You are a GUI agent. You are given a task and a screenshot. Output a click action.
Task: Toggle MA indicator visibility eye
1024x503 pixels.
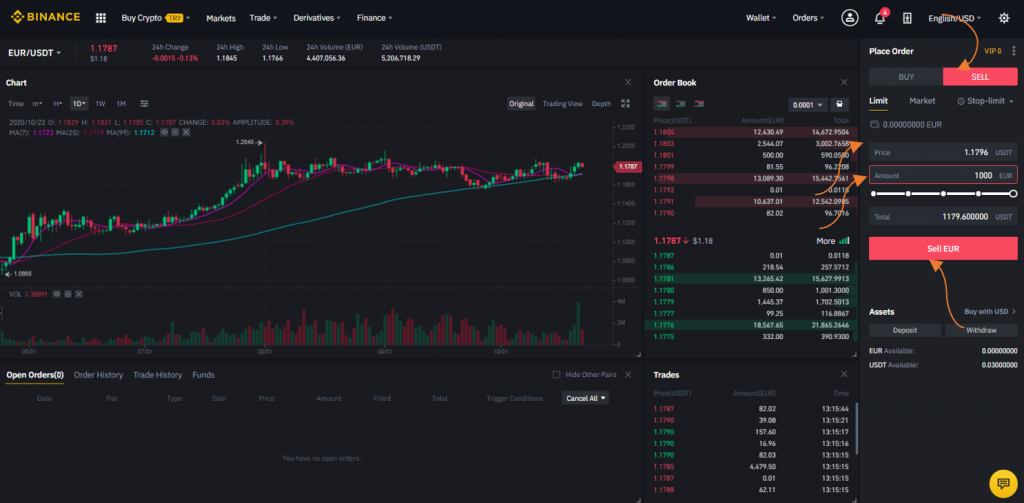click(165, 132)
